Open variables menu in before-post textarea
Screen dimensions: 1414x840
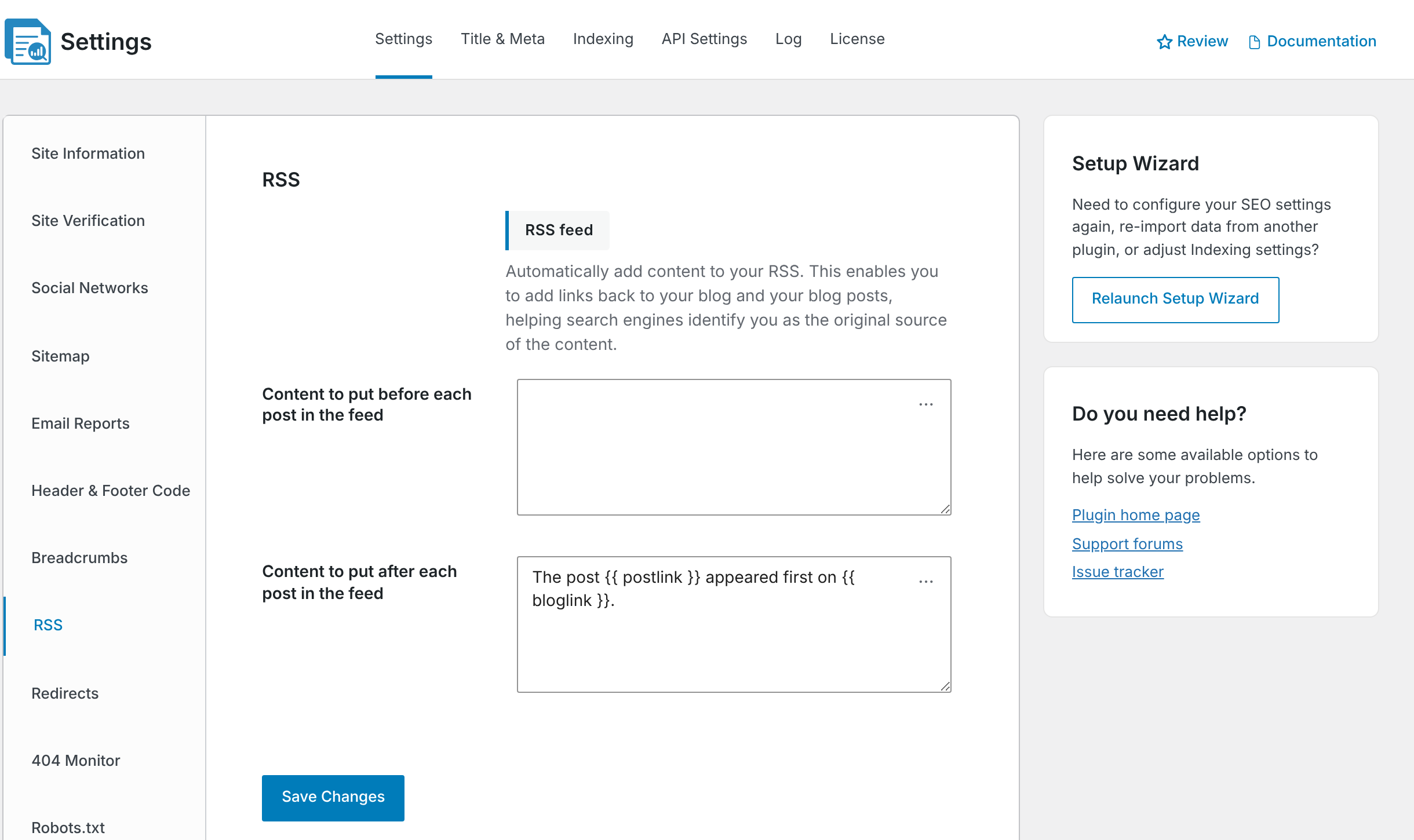point(926,404)
